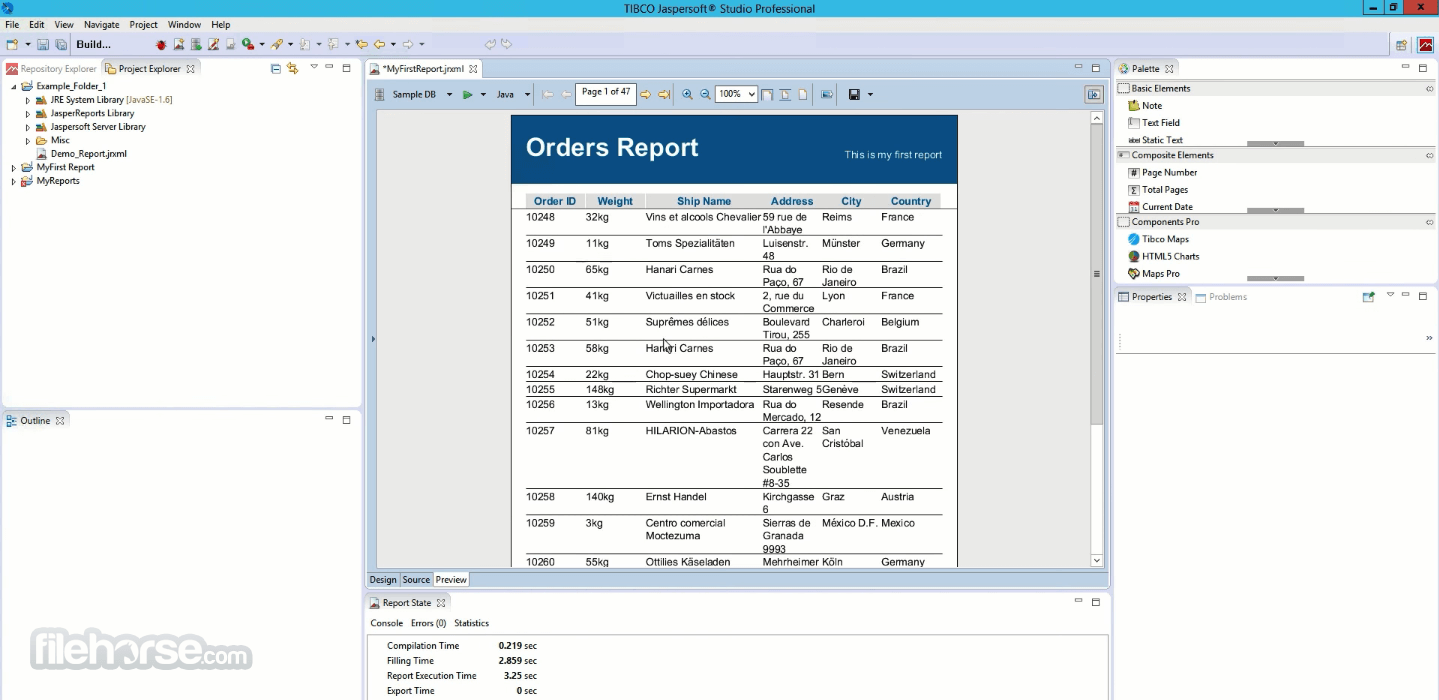Toggle the Basic Elements drawer pin
Screen dimensions: 1439x700
coord(1430,89)
